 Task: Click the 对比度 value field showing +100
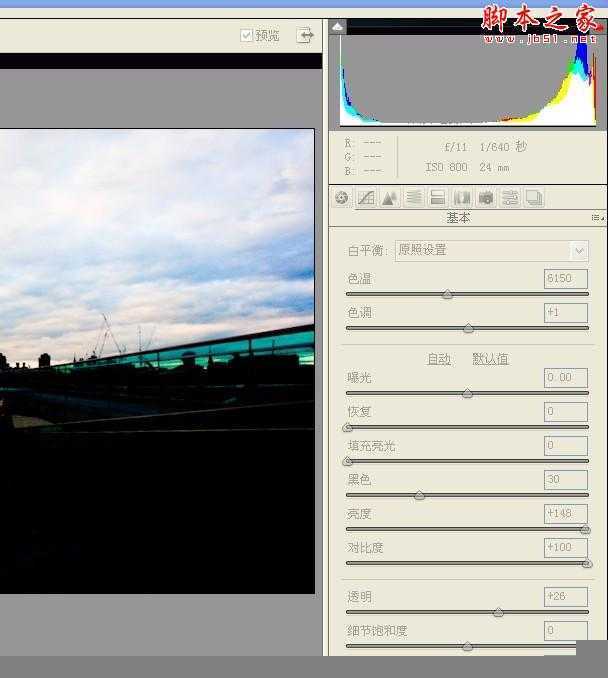(x=566, y=548)
